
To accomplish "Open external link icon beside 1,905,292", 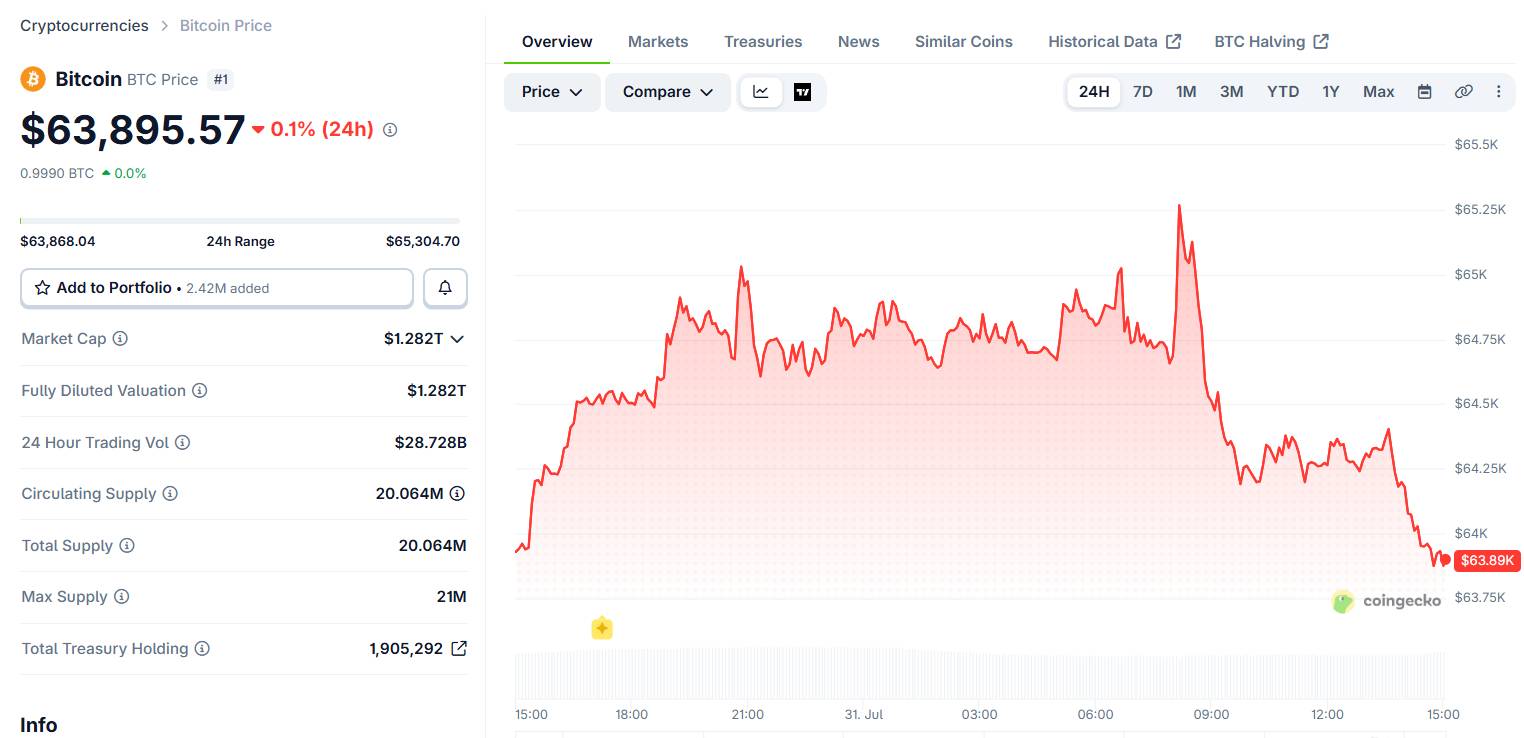I will tap(458, 648).
